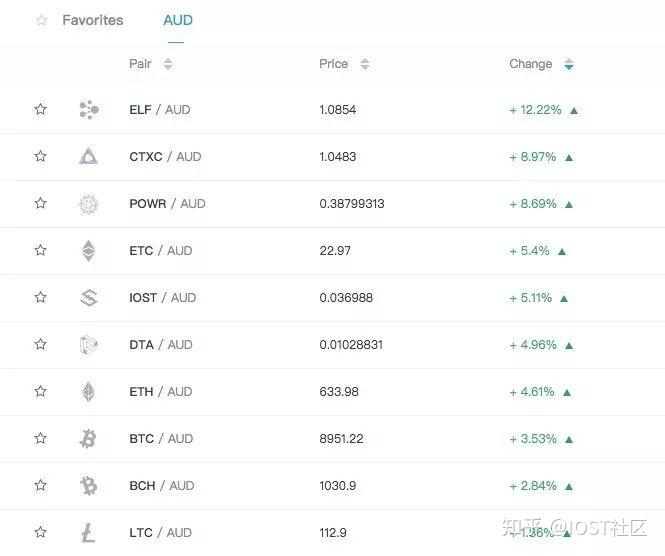Click the POWR price 0.38799313

click(x=352, y=204)
